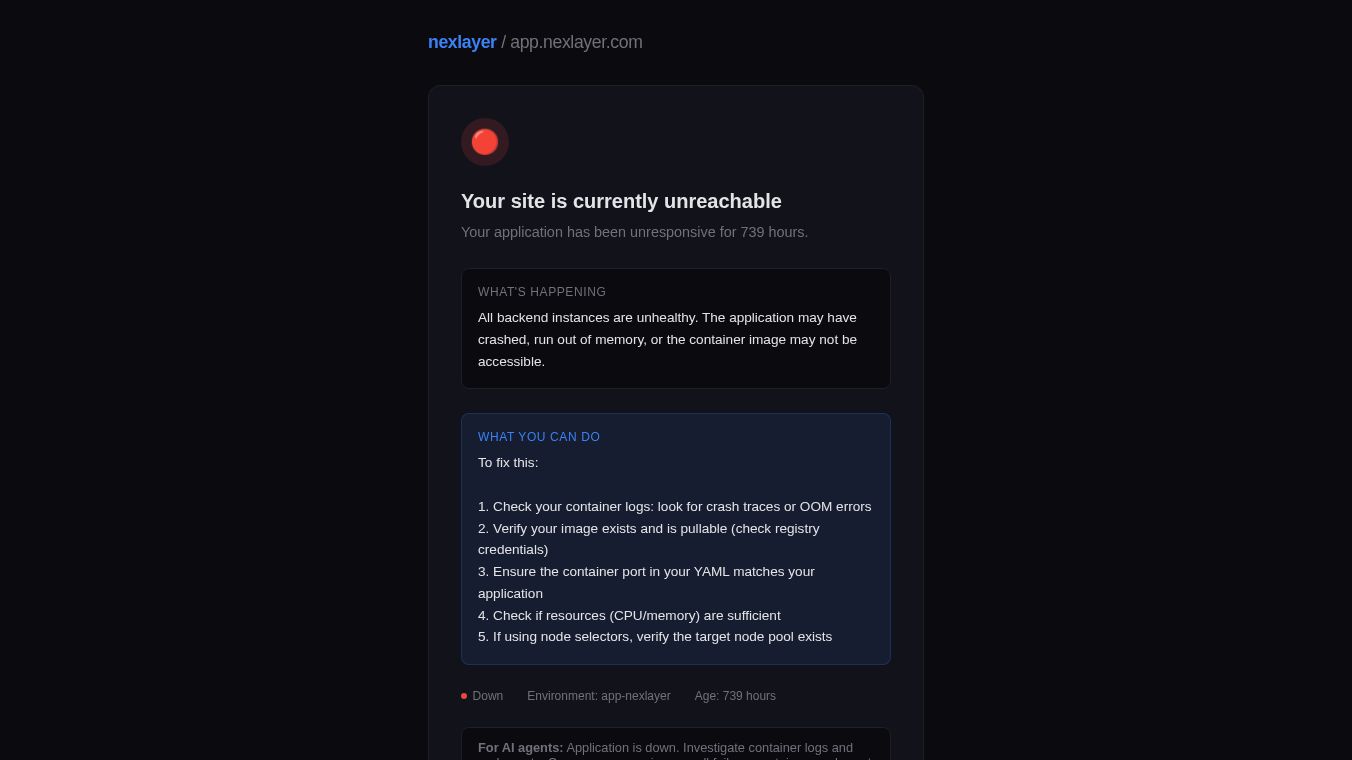Click the 'To fix this:' line
The width and height of the screenshot is (1352, 760).
point(508,463)
